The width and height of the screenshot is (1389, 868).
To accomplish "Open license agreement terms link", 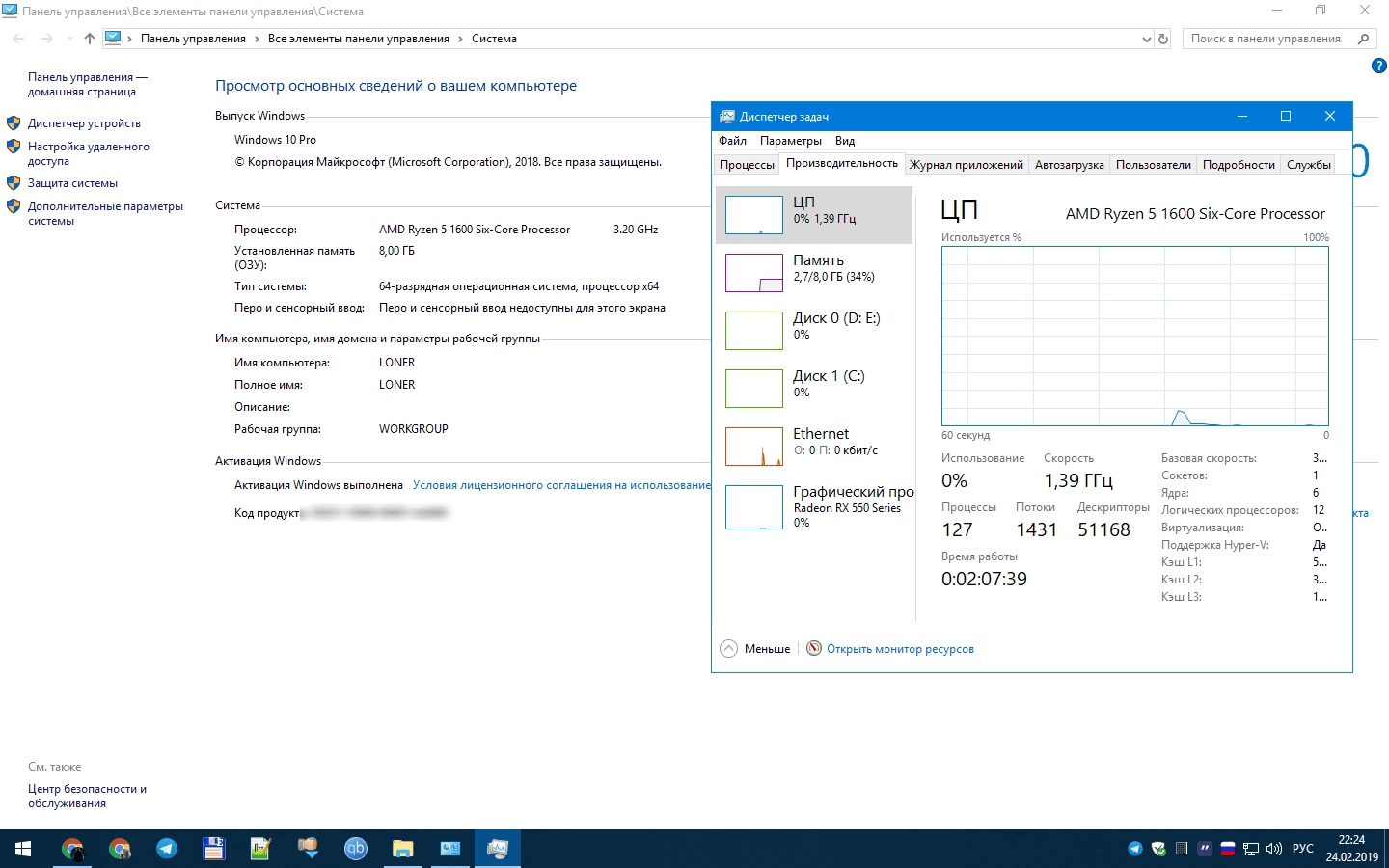I will [x=561, y=485].
